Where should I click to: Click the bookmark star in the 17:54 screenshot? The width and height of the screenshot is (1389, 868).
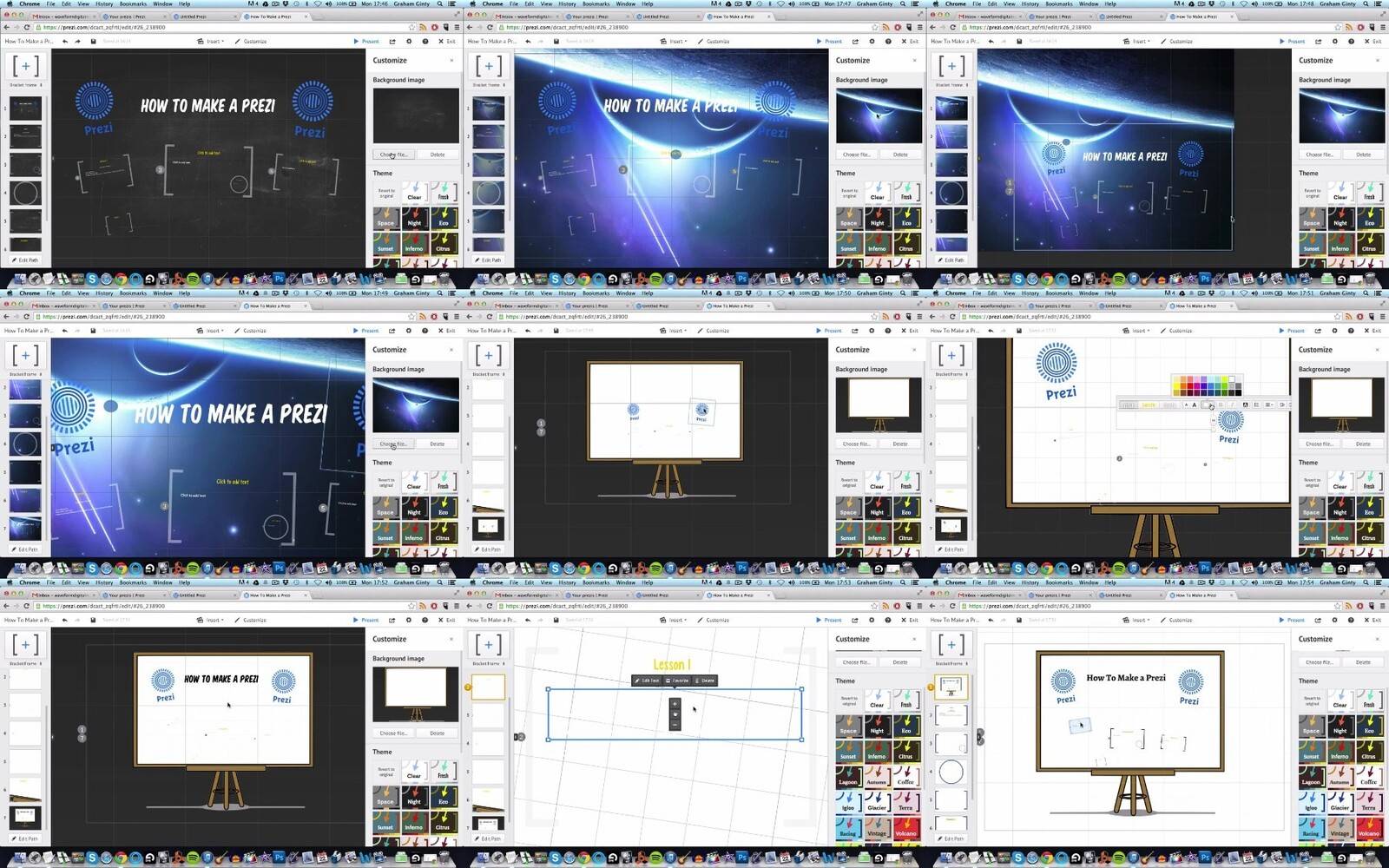1337,606
